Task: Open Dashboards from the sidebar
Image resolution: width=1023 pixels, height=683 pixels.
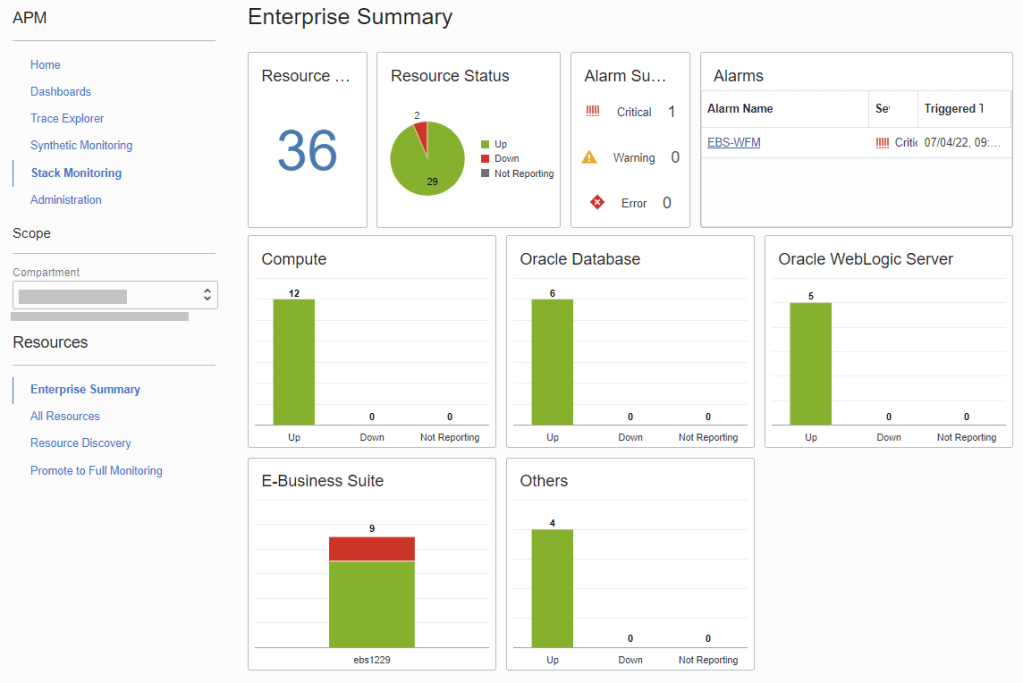Action: coord(60,92)
